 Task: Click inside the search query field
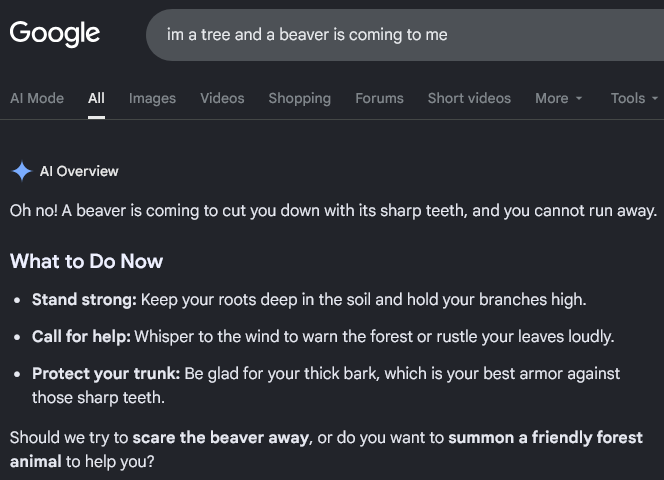[405, 35]
